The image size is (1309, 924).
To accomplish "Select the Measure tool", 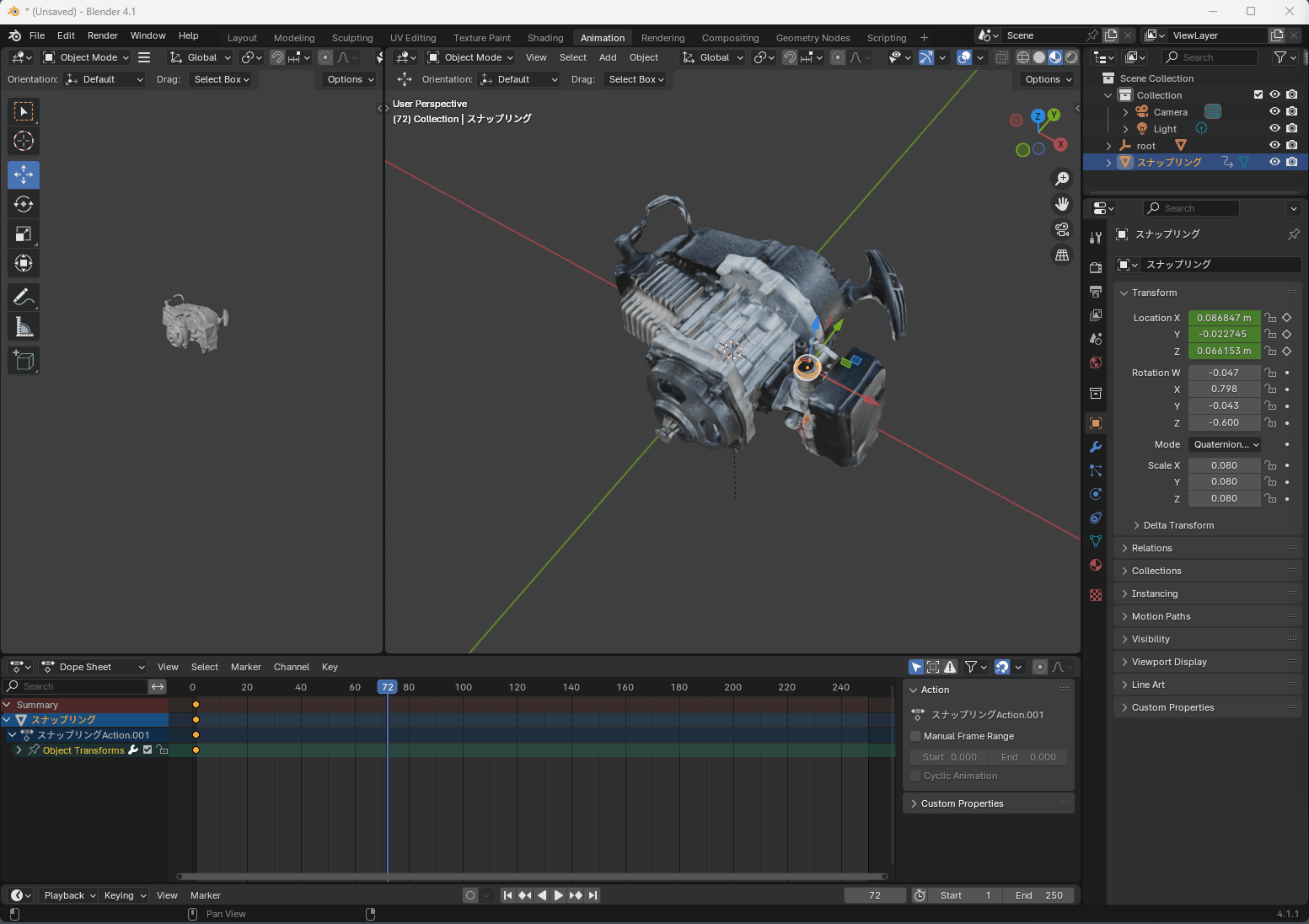I will click(x=23, y=326).
